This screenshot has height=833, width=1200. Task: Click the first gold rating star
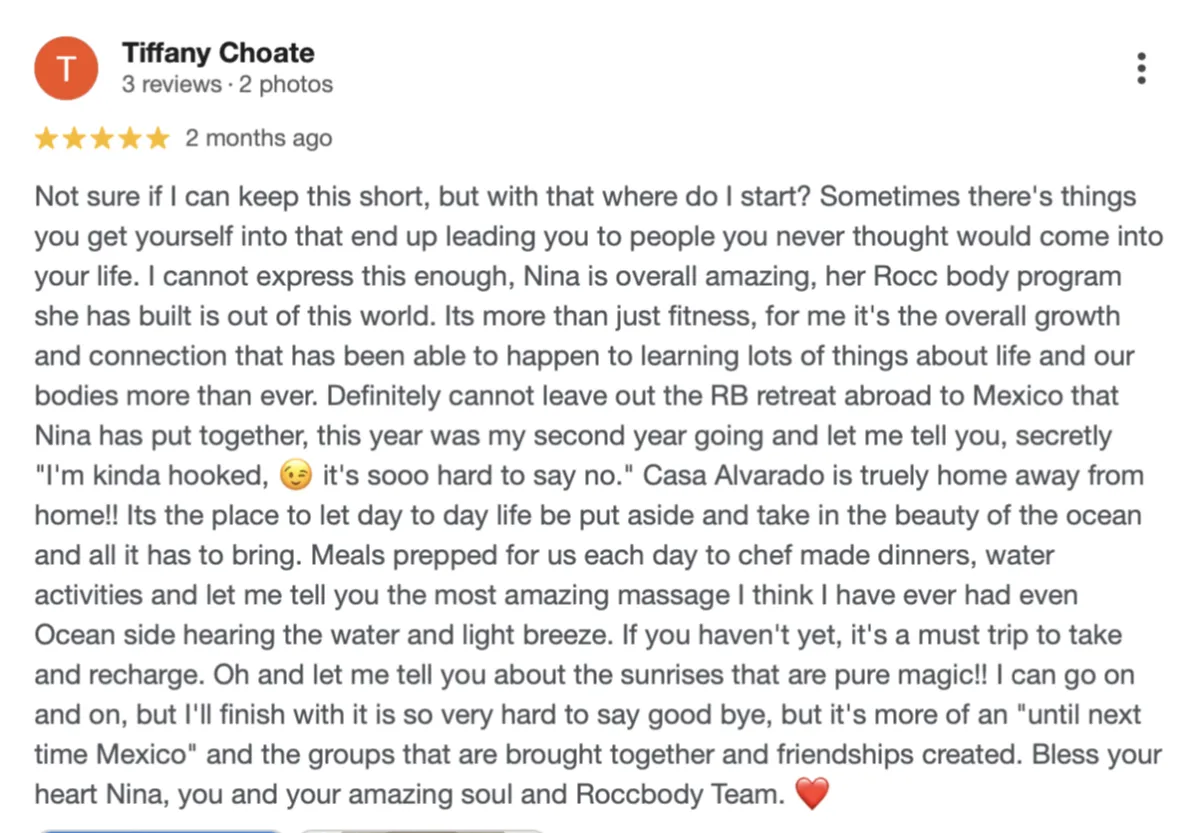pyautogui.click(x=46, y=138)
